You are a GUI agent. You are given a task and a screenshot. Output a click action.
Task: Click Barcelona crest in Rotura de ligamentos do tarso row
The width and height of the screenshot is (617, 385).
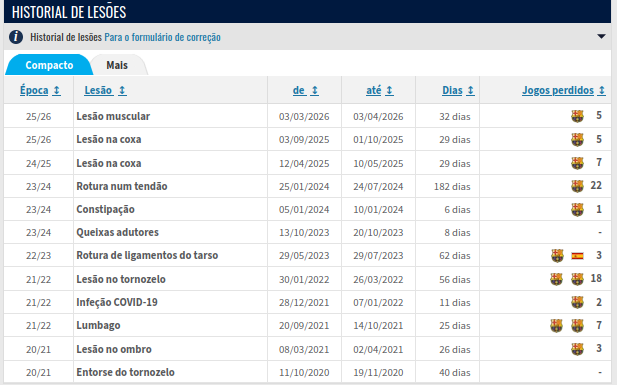pyautogui.click(x=557, y=255)
